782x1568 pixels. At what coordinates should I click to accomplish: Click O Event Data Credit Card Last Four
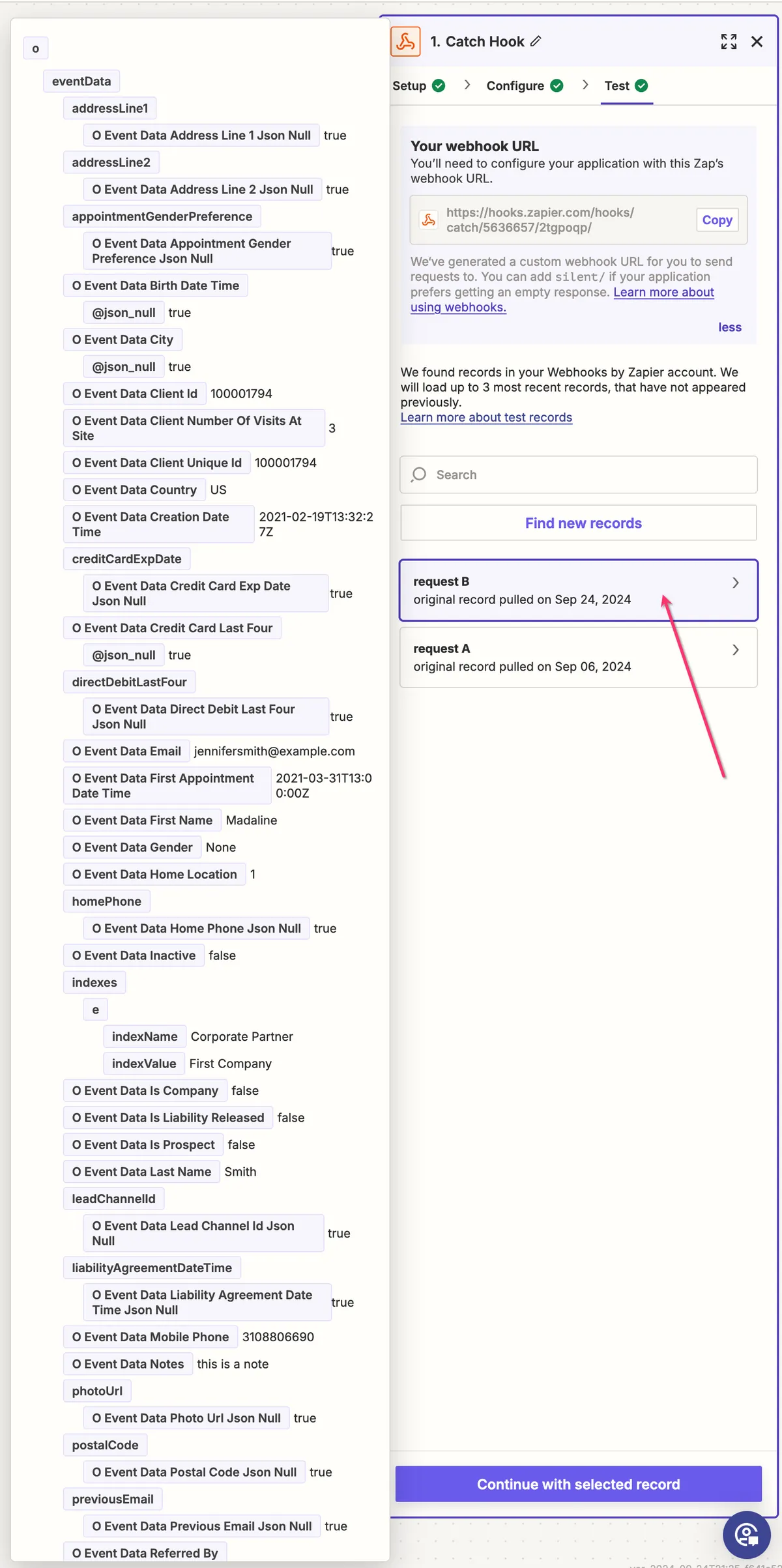173,628
